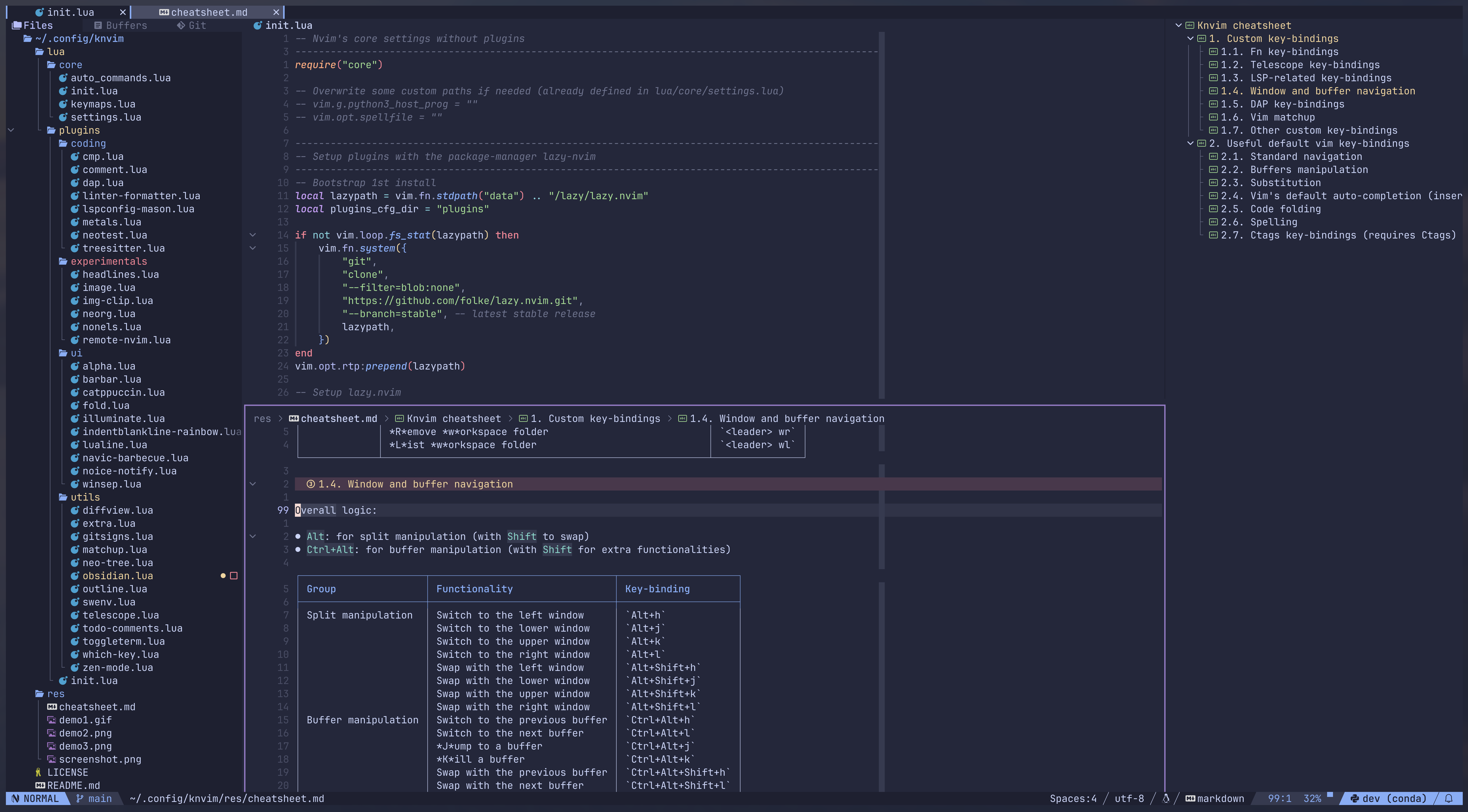
Task: Toggle fold at line 15 vim.fn.system
Action: 253,248
